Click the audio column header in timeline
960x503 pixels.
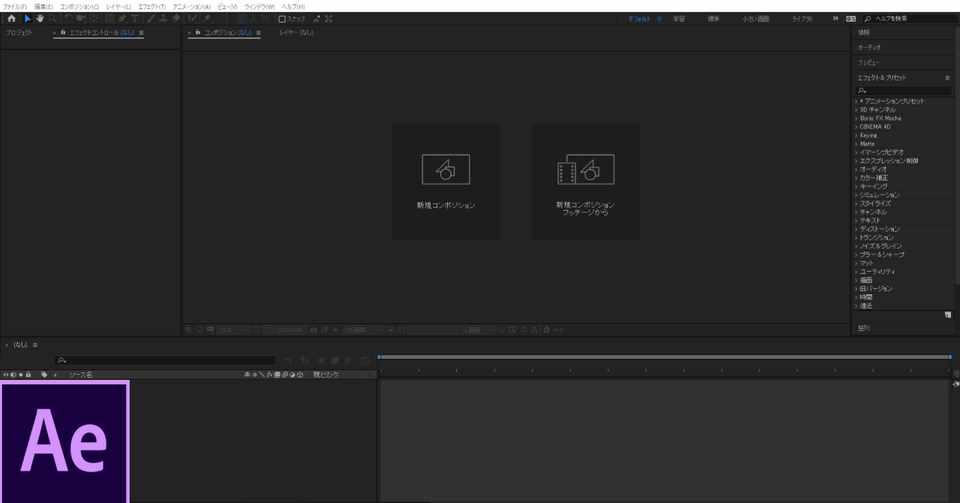tap(13, 374)
